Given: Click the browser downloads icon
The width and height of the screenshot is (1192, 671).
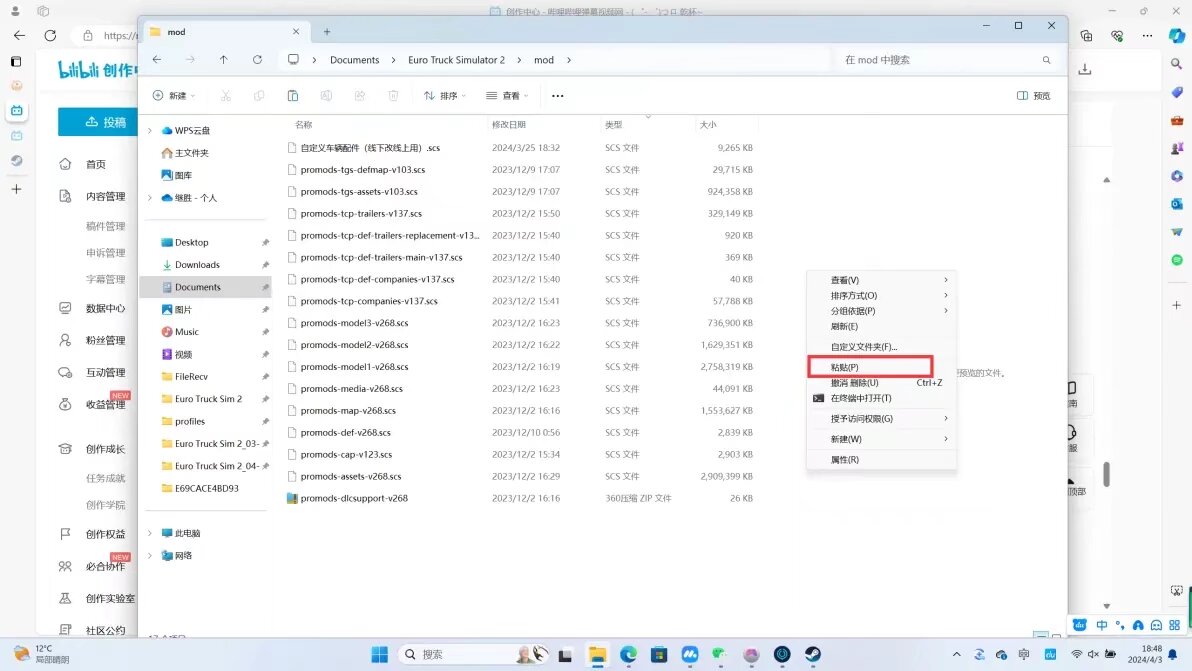Looking at the screenshot, I should (1085, 69).
